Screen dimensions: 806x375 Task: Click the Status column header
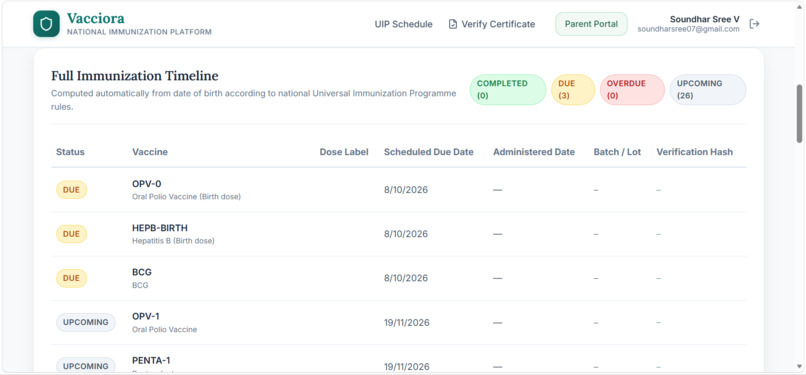[x=70, y=152]
